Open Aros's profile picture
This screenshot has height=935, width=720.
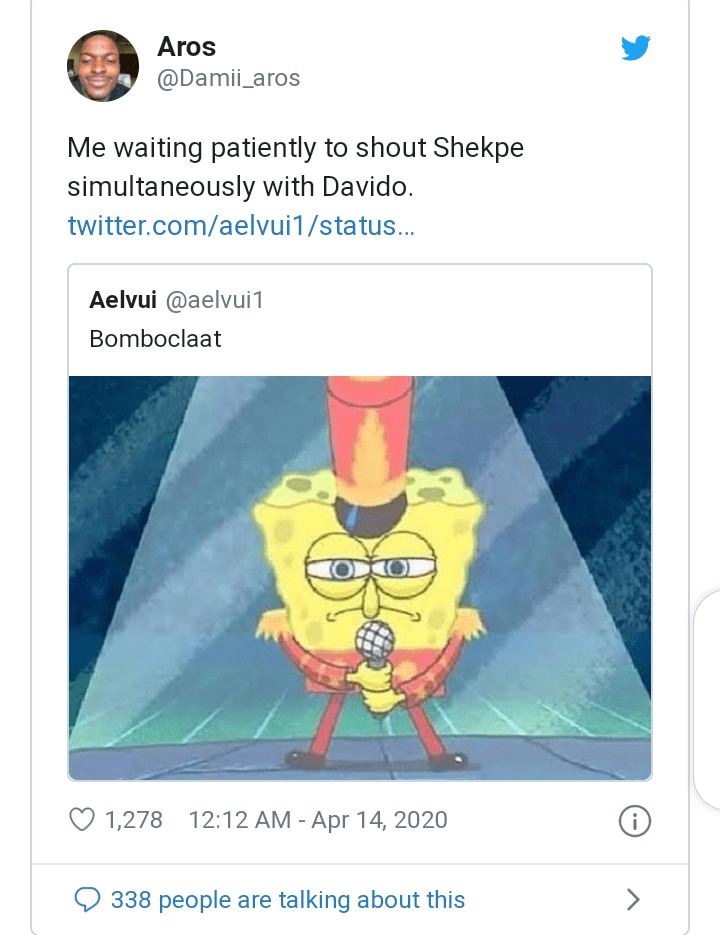[x=103, y=66]
